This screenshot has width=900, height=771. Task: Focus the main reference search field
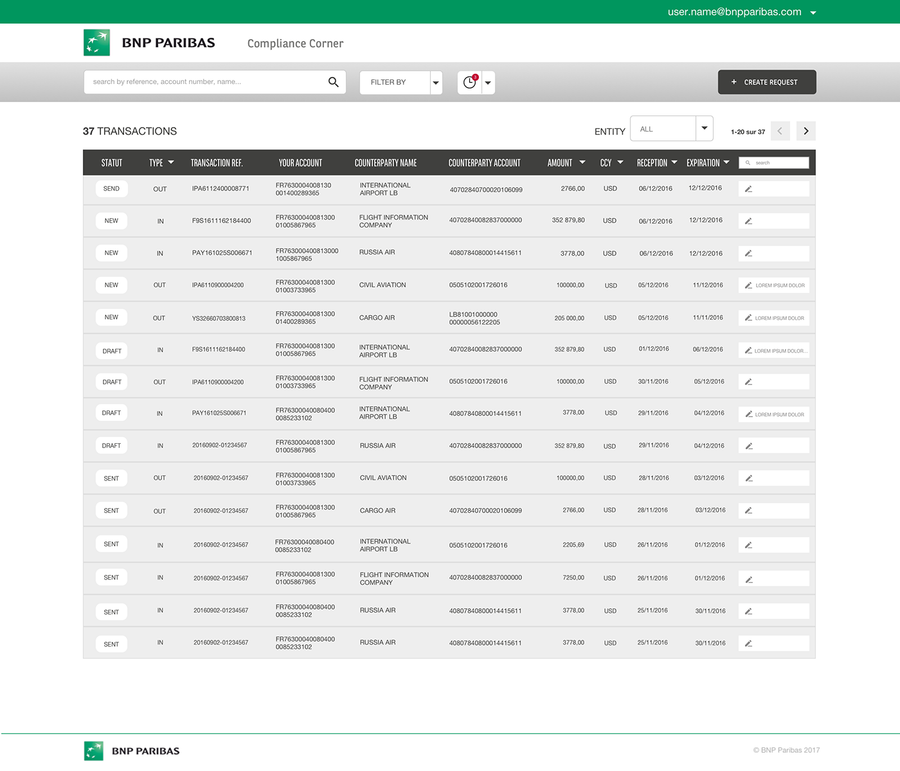pos(205,82)
